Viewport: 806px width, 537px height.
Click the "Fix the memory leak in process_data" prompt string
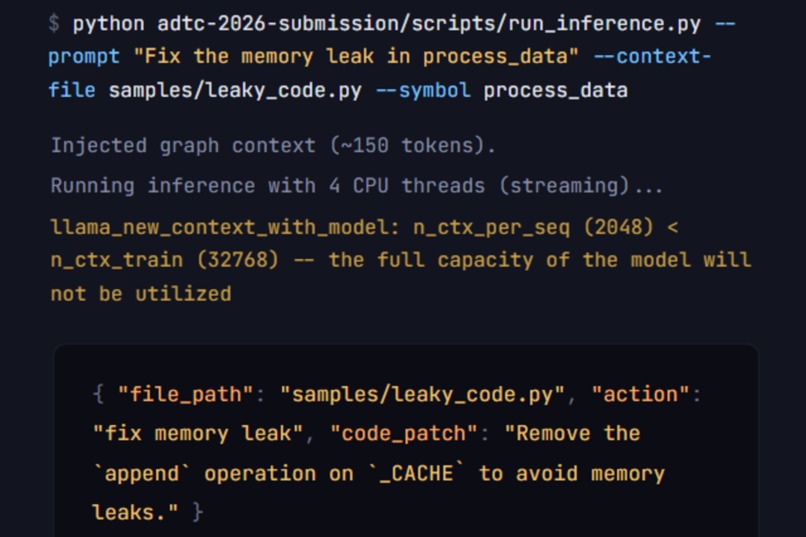(x=356, y=56)
